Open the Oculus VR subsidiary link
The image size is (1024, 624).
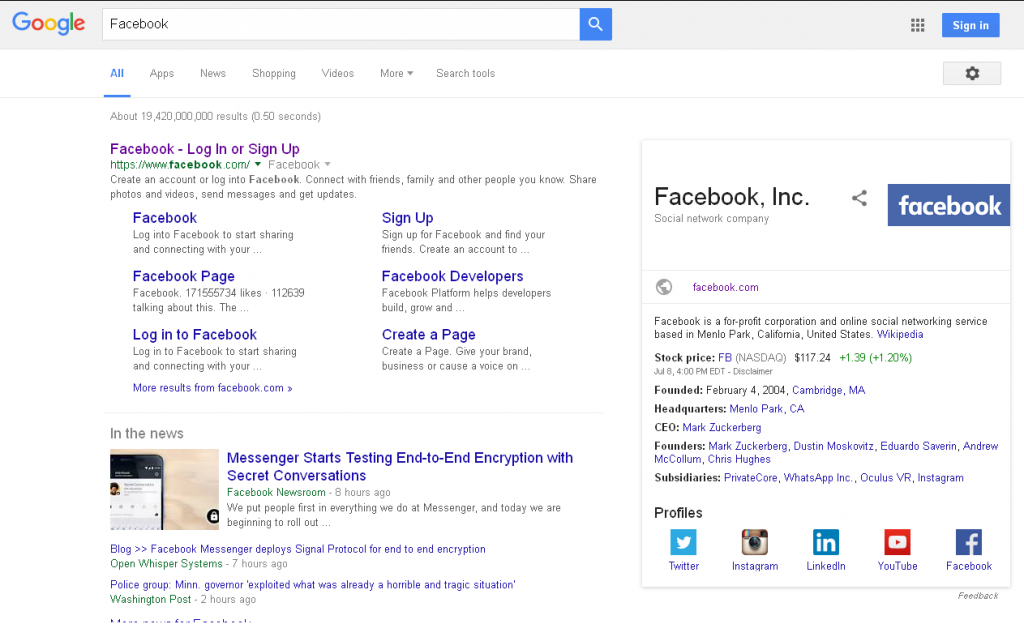tap(886, 478)
